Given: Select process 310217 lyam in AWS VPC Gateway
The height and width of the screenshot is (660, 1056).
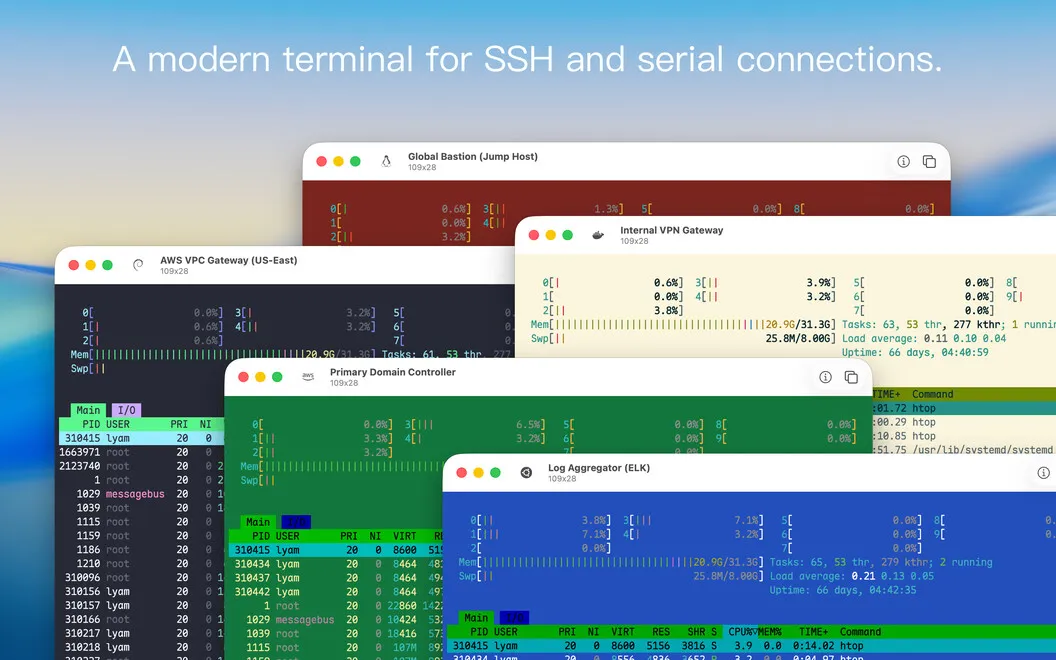Looking at the screenshot, I should pyautogui.click(x=141, y=633).
